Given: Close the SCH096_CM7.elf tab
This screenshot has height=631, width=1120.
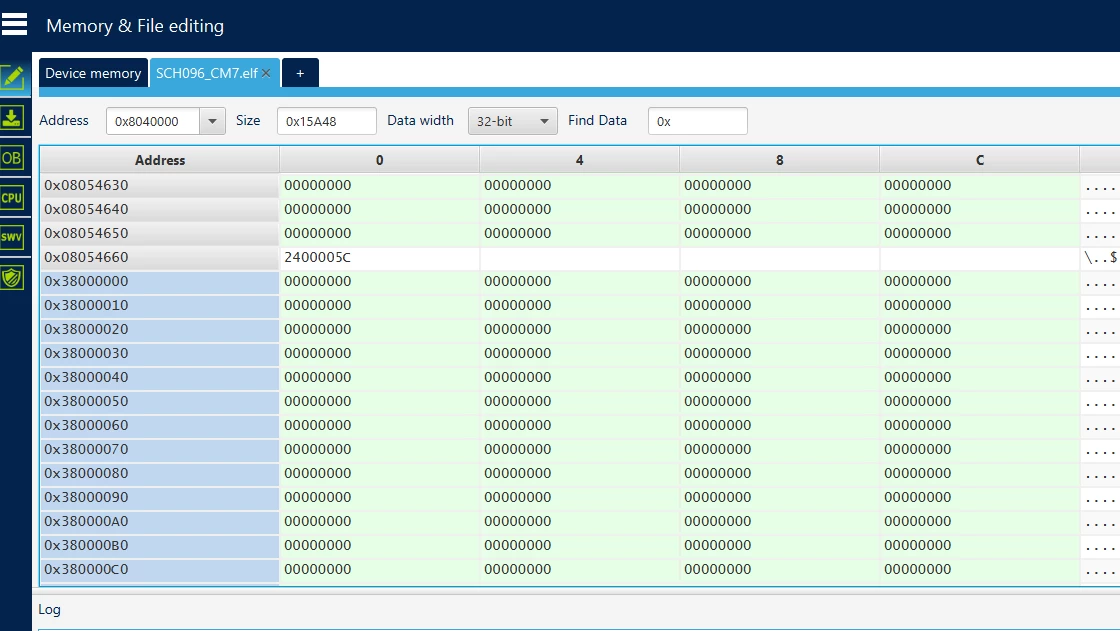Looking at the screenshot, I should pos(266,73).
